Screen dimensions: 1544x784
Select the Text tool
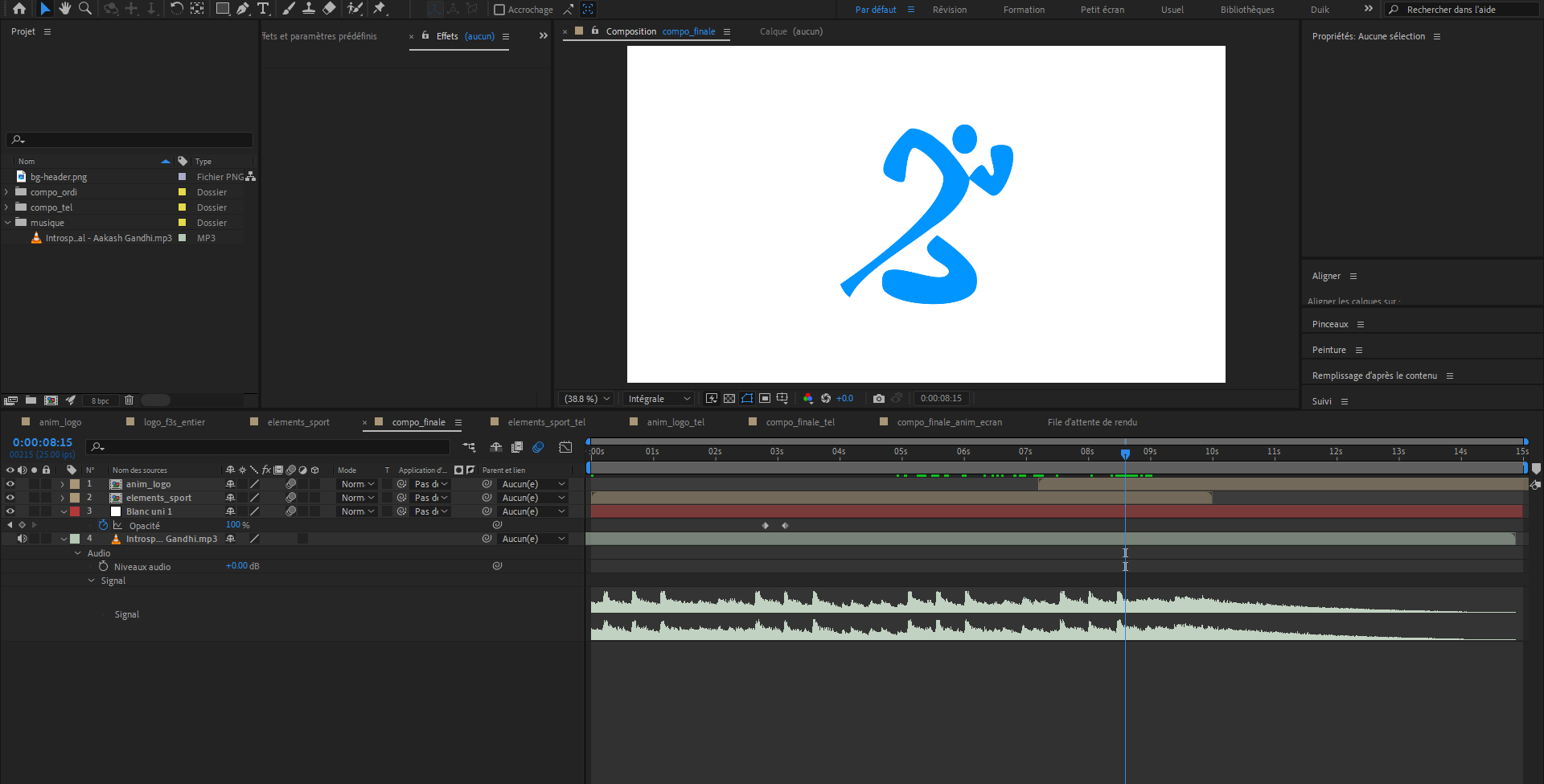coord(263,9)
